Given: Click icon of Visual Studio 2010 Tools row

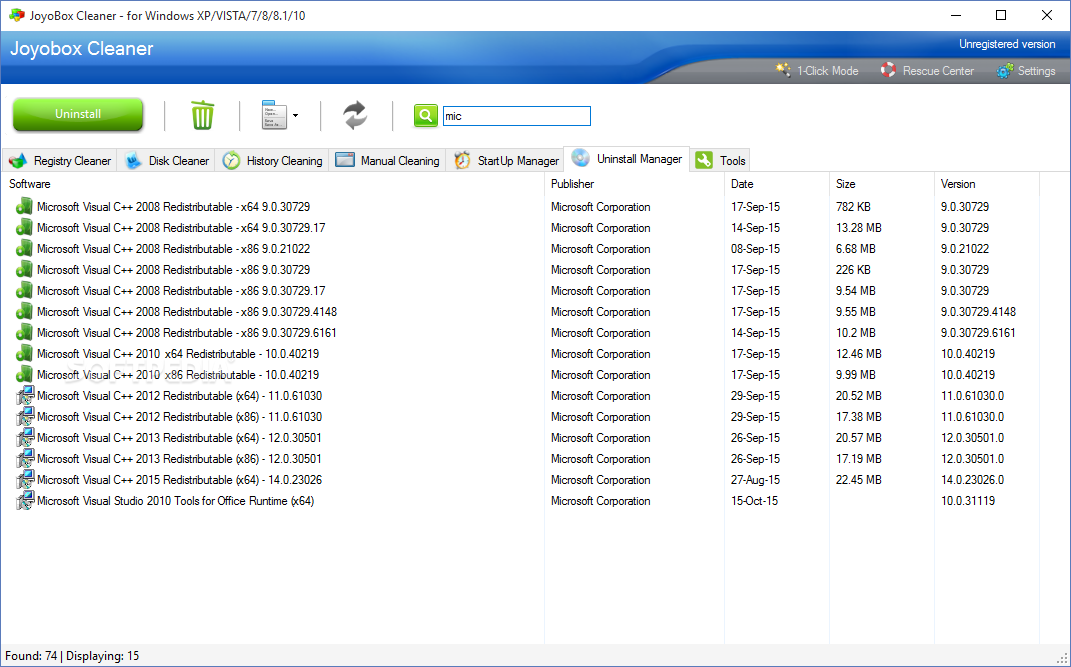Looking at the screenshot, I should click(x=25, y=501).
